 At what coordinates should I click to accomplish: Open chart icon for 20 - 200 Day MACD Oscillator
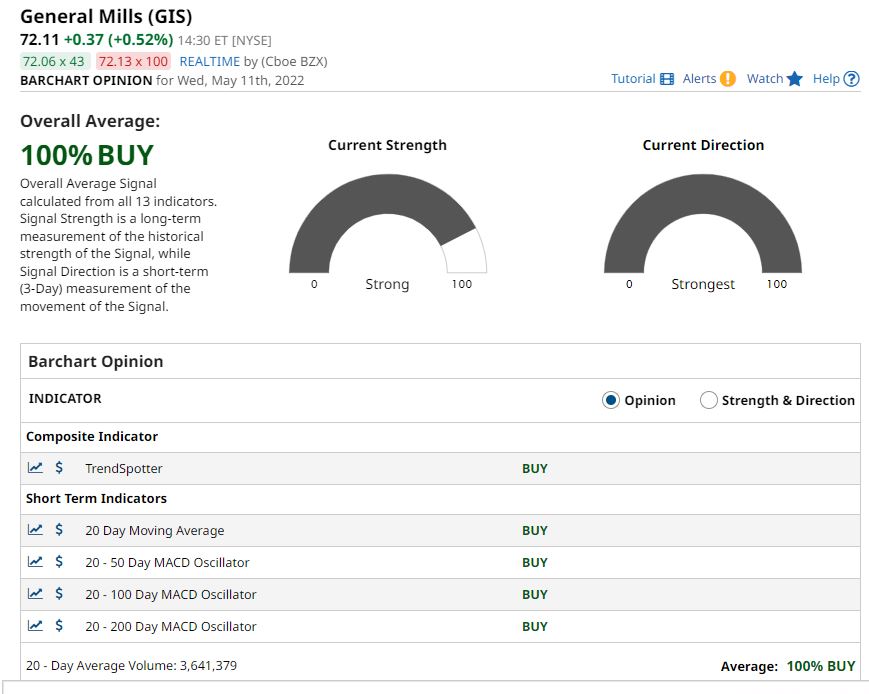point(35,626)
